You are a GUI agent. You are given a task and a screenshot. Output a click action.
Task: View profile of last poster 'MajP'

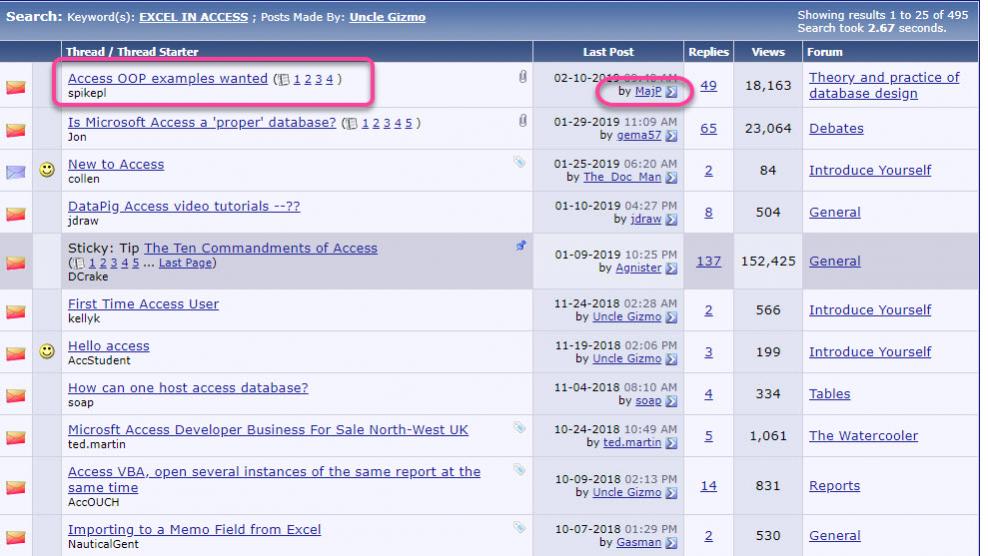[x=648, y=91]
